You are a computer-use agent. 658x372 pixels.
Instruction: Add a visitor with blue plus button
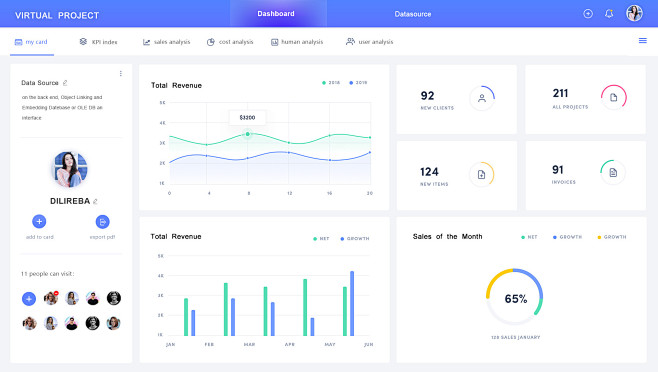click(x=29, y=299)
